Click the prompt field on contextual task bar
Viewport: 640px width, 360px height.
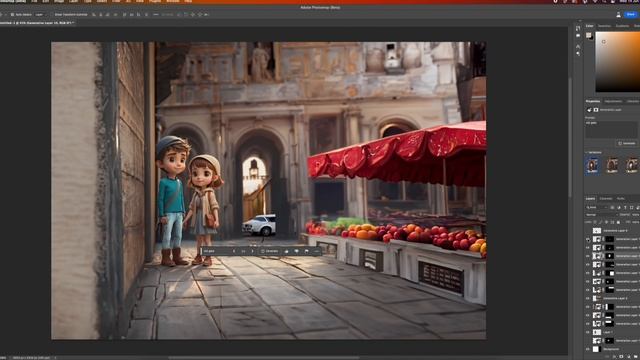[216, 251]
